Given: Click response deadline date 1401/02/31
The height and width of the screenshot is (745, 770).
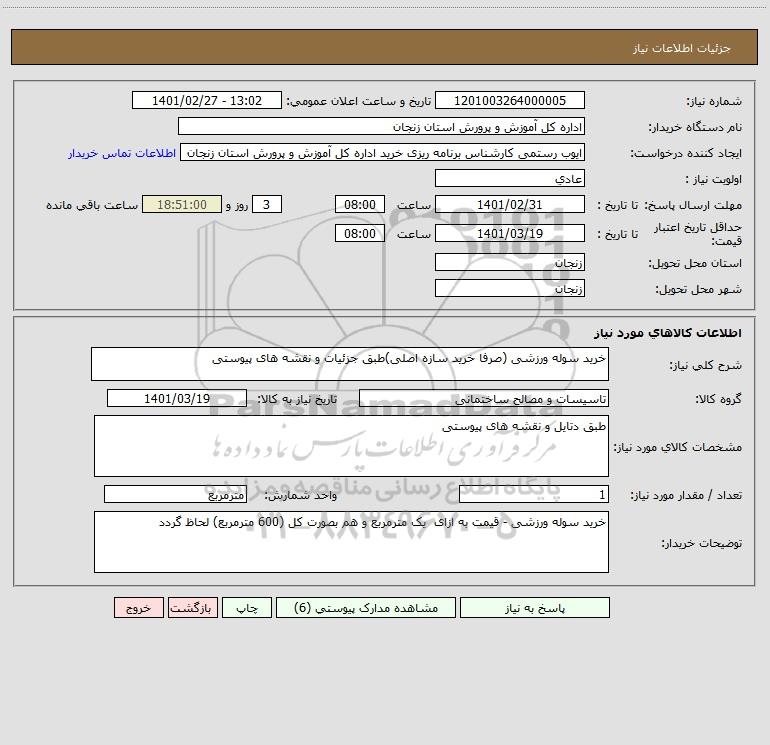Looking at the screenshot, I should pos(510,204).
